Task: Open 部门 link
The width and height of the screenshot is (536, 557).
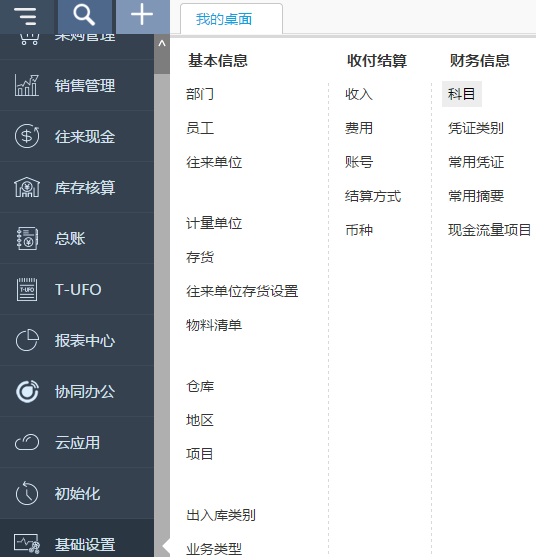Action: 200,94
